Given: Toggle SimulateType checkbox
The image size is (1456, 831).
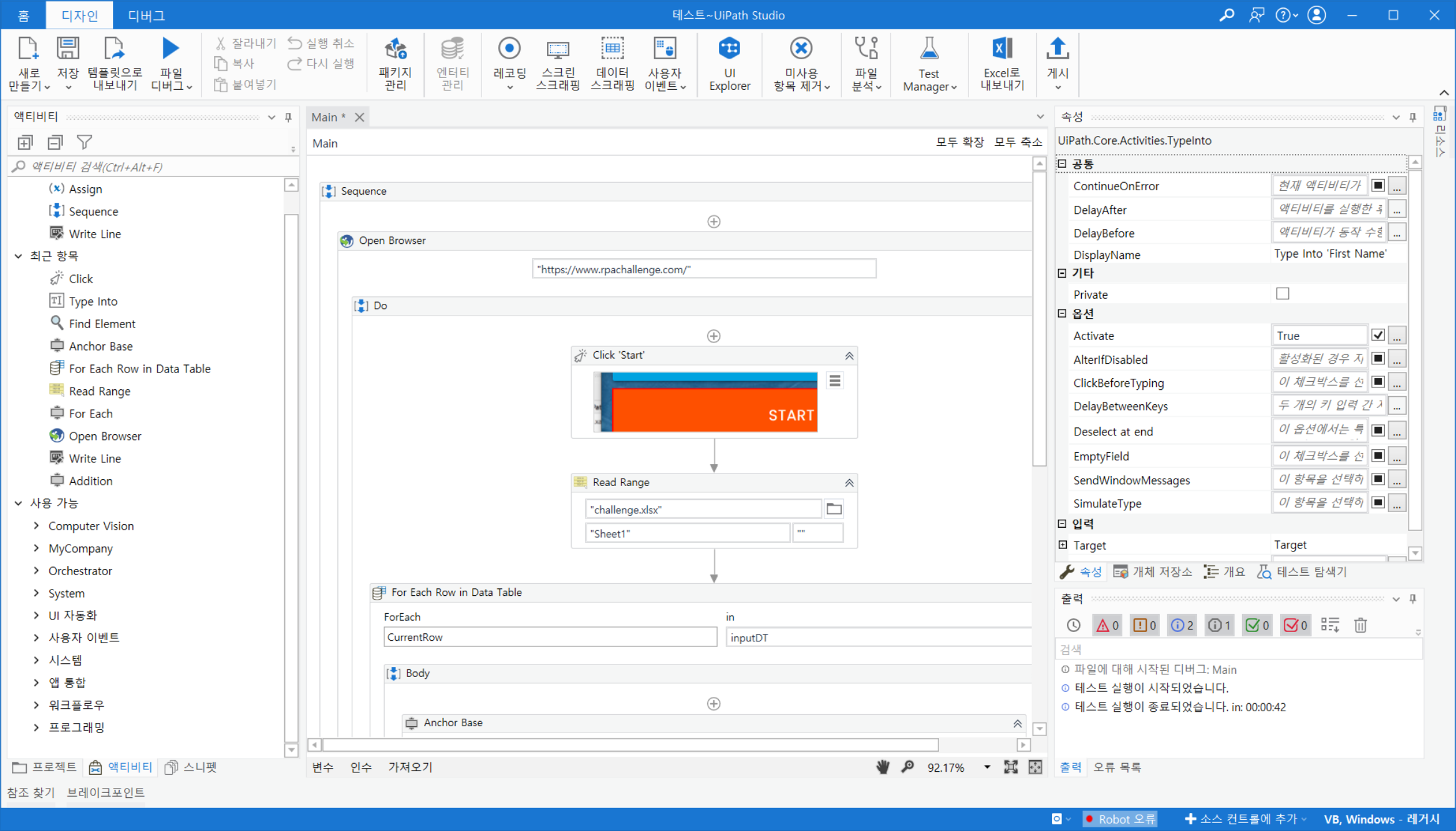Looking at the screenshot, I should coord(1378,502).
